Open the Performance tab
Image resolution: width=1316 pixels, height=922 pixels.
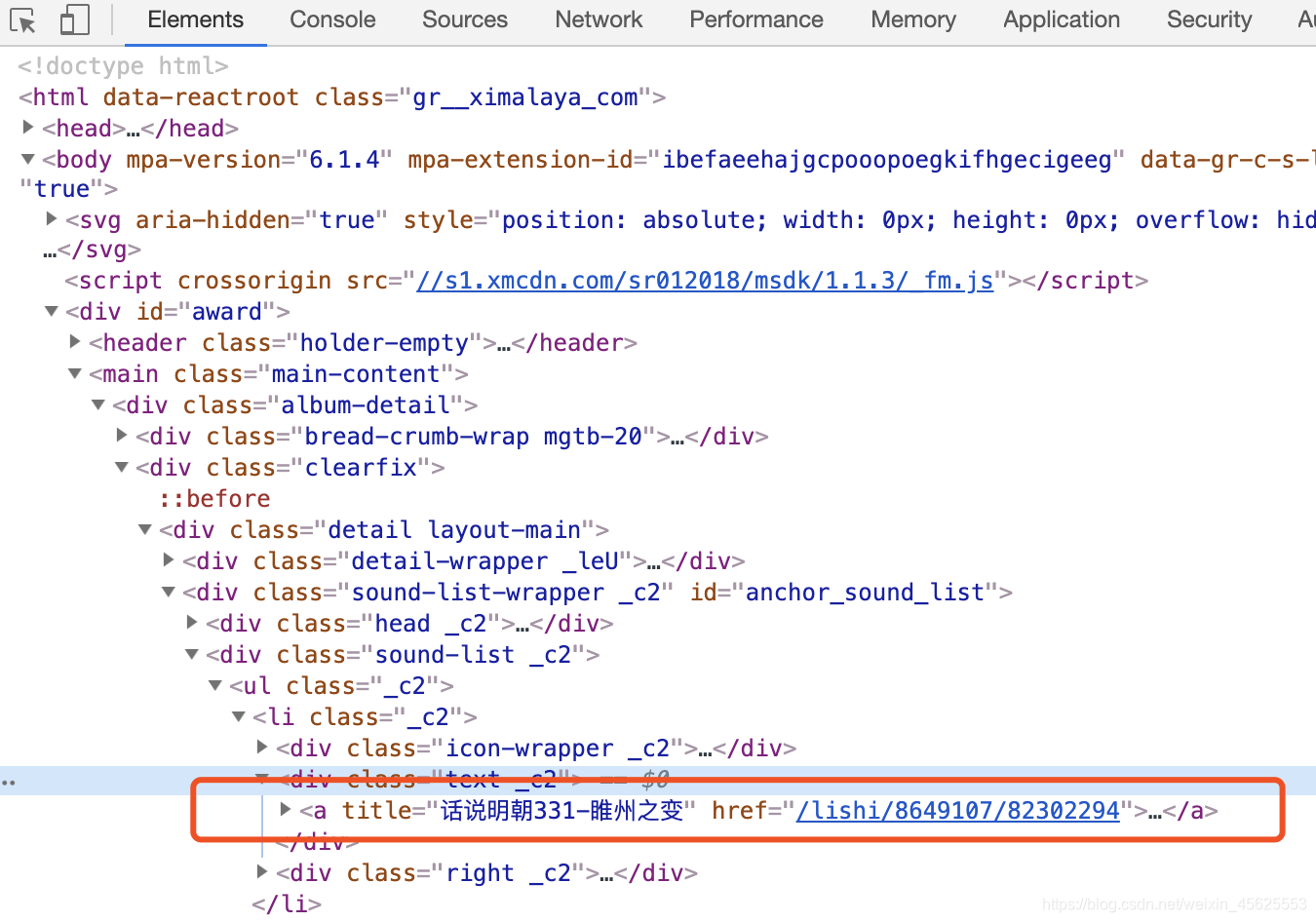[x=756, y=19]
